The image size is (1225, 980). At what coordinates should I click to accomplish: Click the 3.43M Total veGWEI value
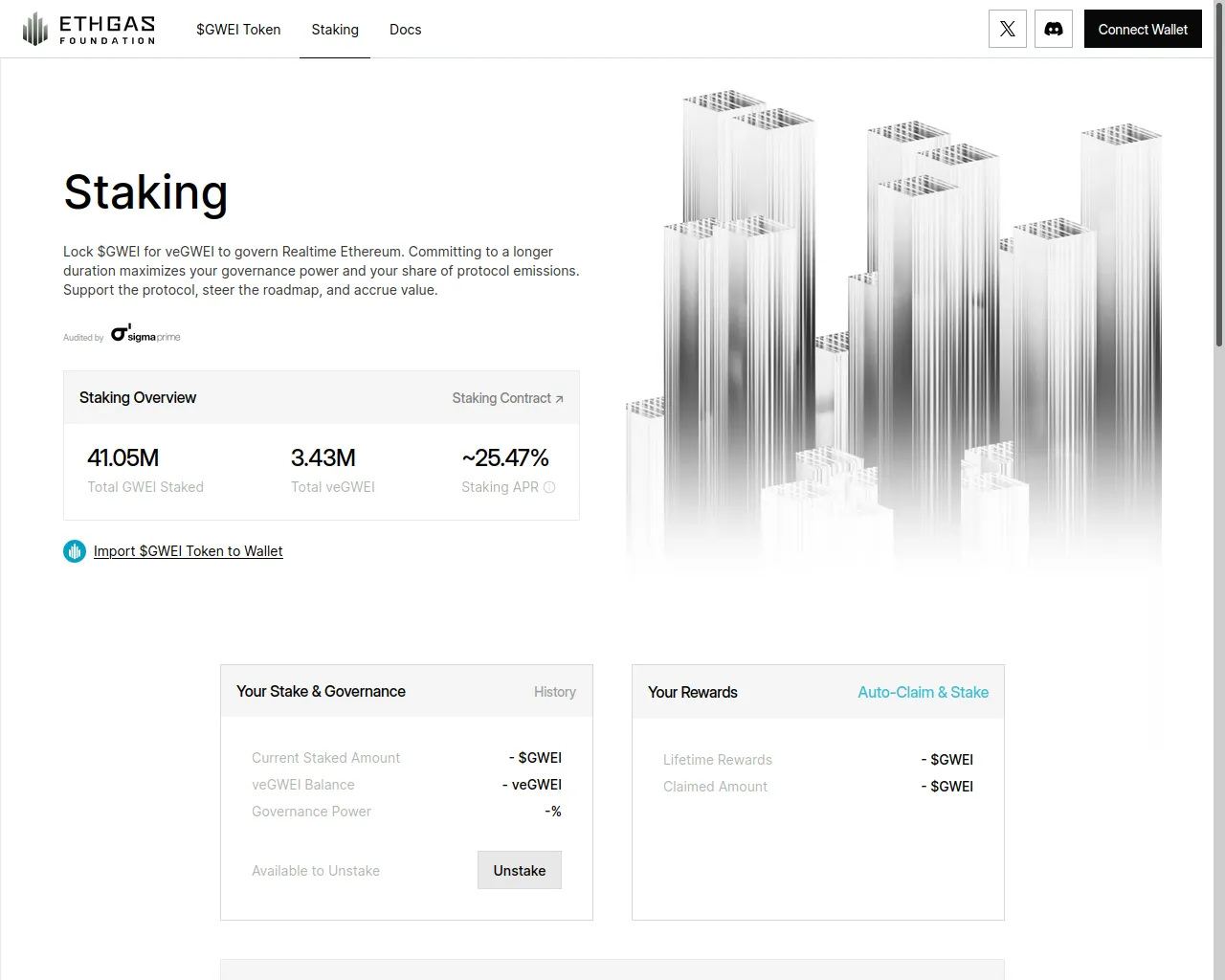point(323,457)
